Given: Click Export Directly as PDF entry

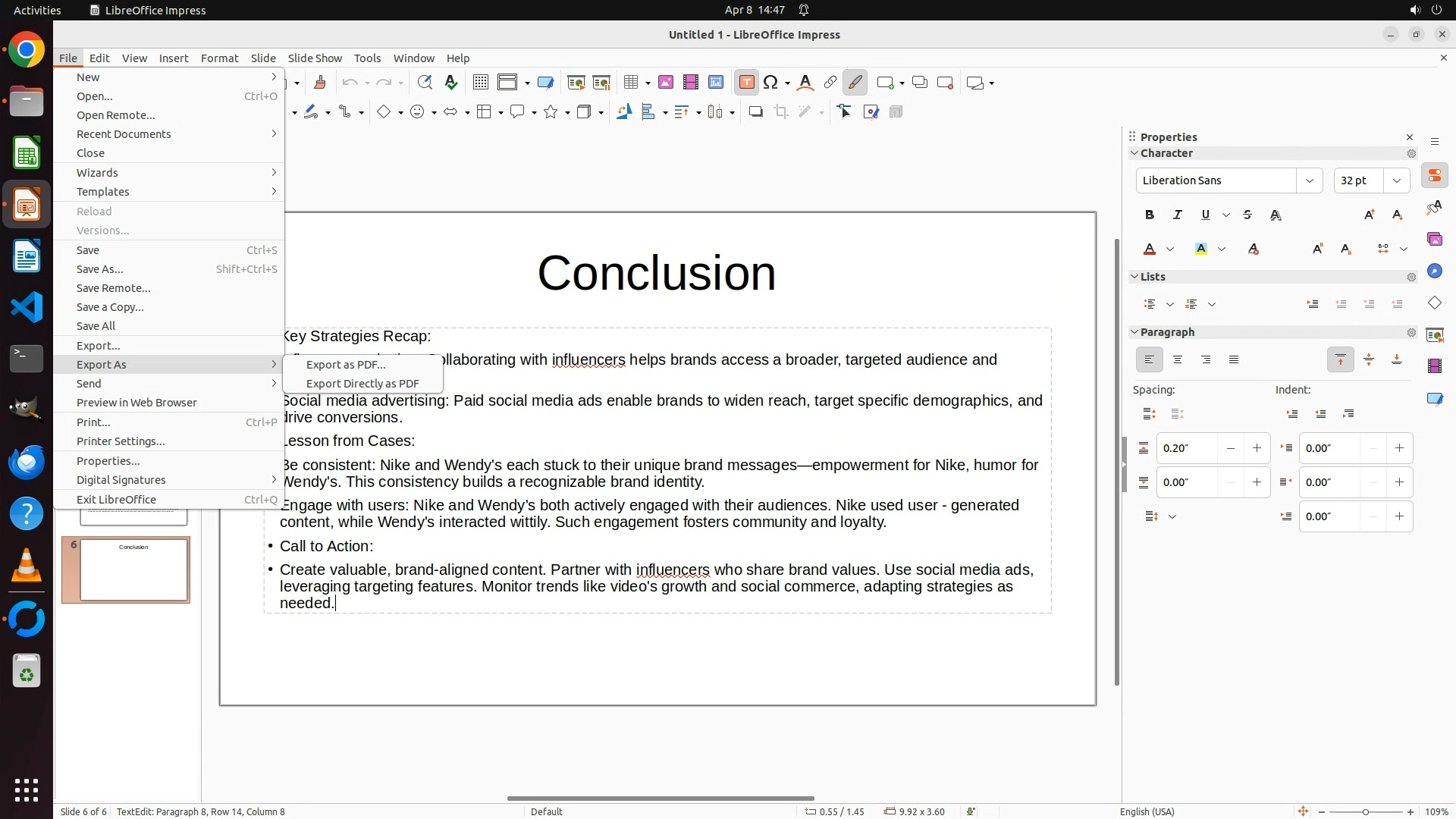Looking at the screenshot, I should point(362,384).
